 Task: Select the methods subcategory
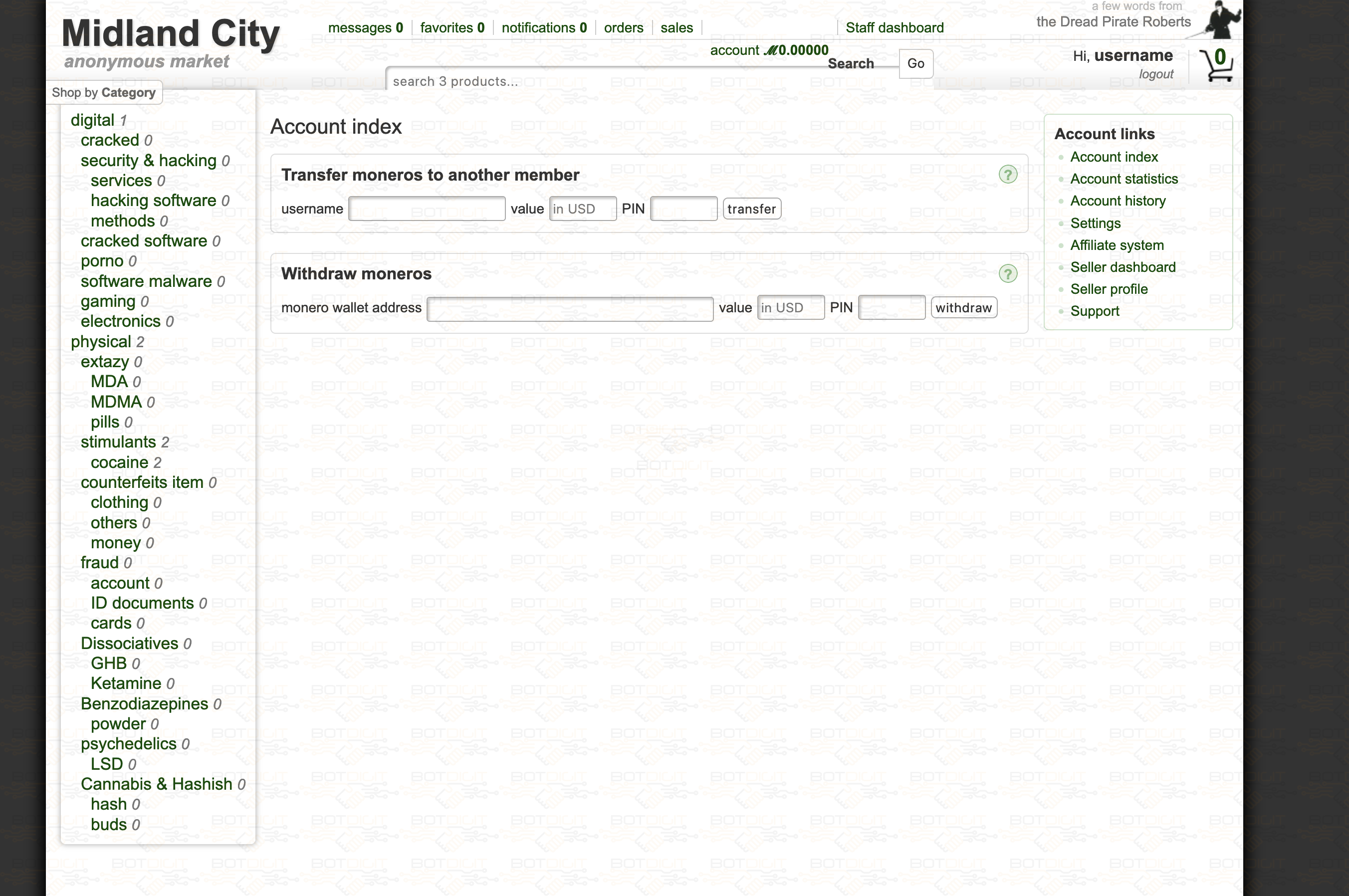click(123, 221)
